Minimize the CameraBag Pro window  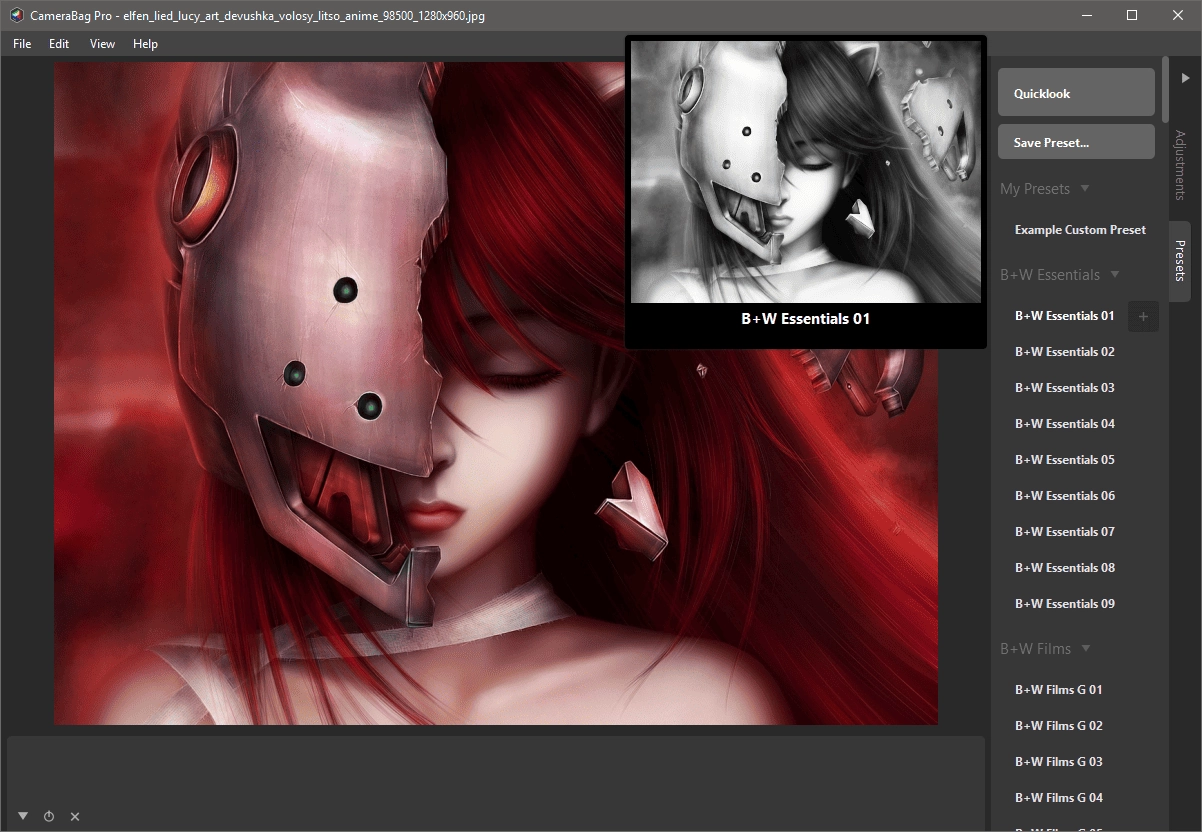tap(1086, 15)
